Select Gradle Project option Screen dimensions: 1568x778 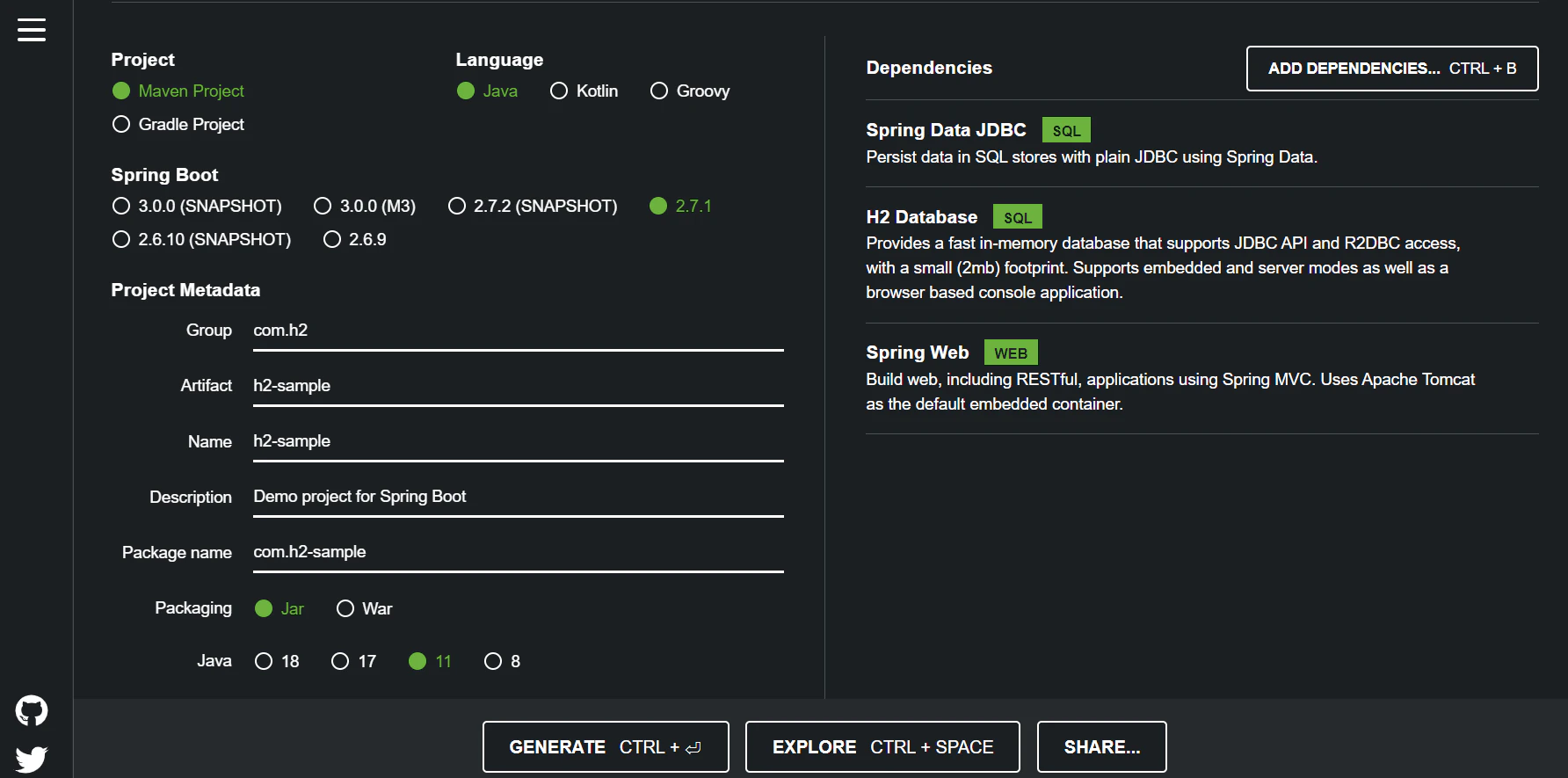pos(178,124)
